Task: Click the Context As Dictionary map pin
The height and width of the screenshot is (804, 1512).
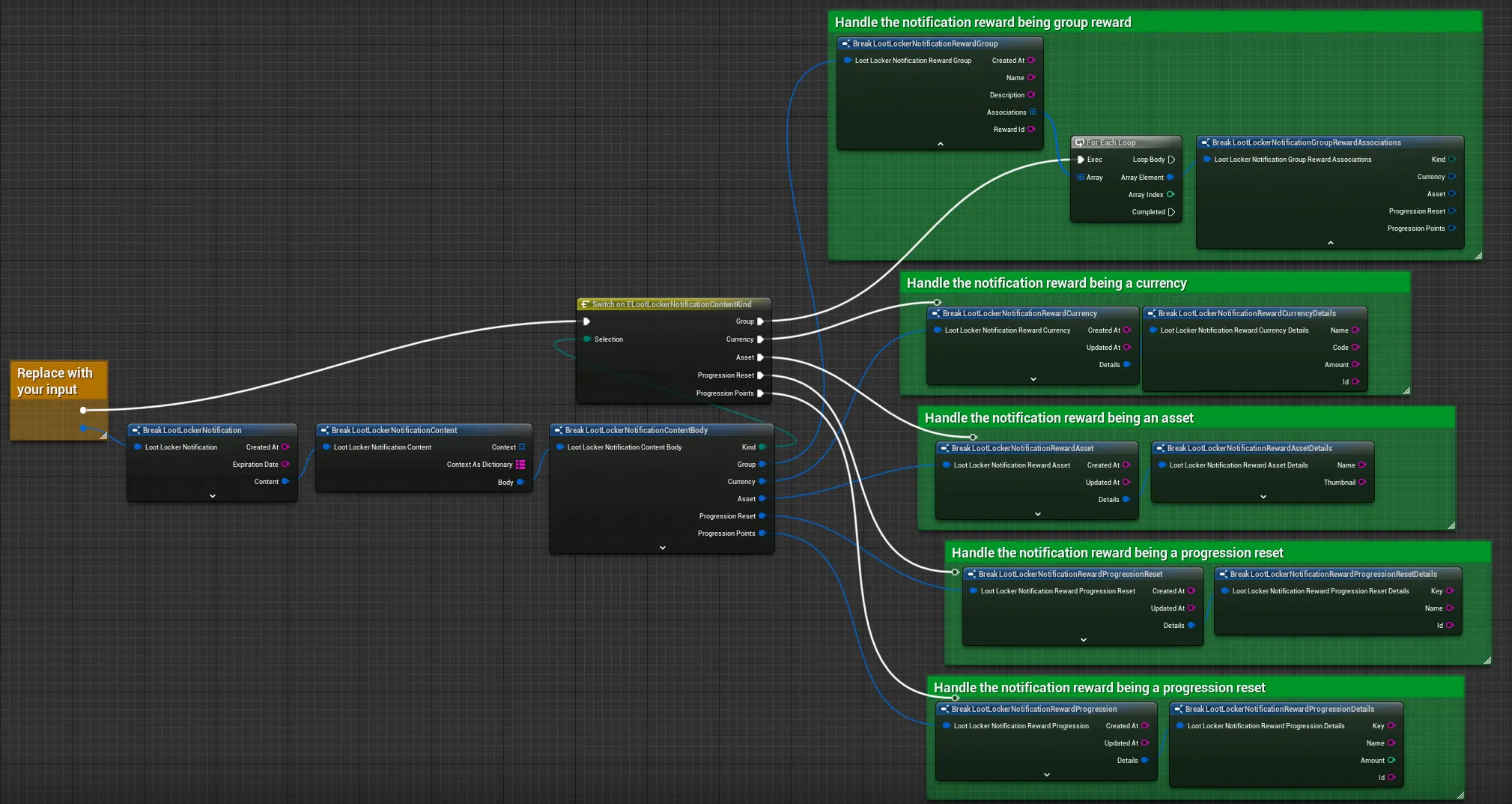Action: coord(520,465)
